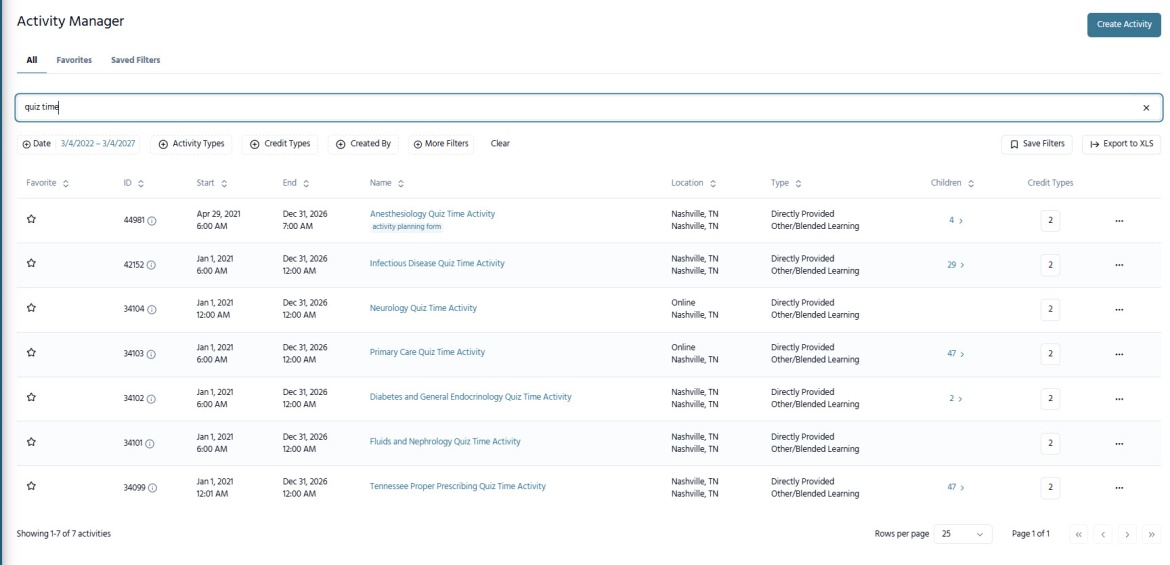Open Saved Filters tab
Image resolution: width=1170 pixels, height=565 pixels.
tap(135, 60)
